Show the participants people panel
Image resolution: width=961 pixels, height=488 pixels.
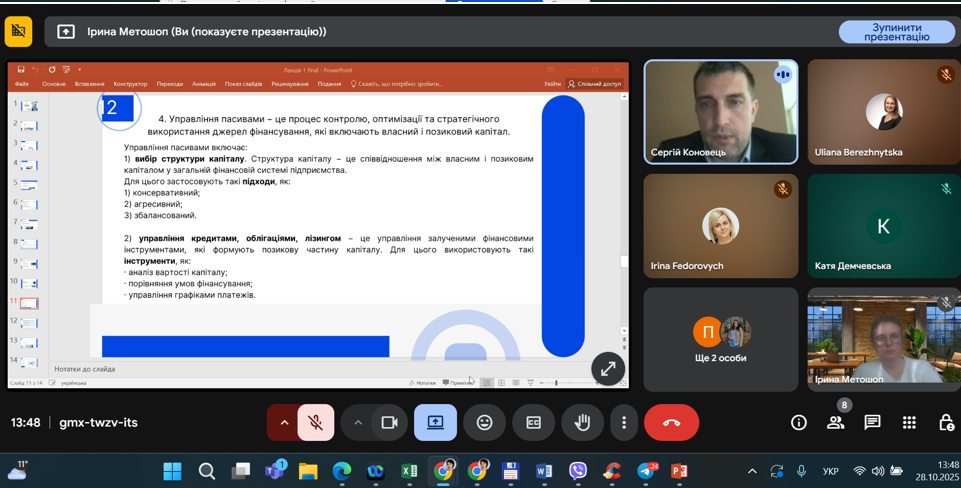coord(835,422)
